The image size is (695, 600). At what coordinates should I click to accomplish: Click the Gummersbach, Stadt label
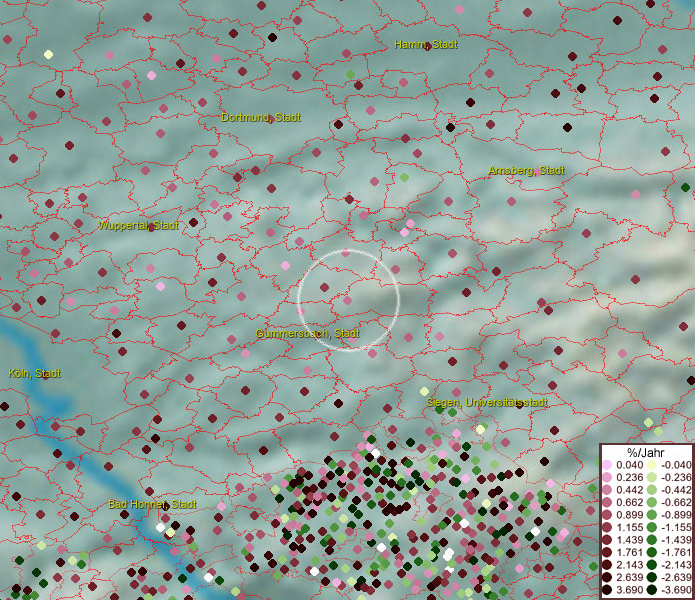(307, 333)
